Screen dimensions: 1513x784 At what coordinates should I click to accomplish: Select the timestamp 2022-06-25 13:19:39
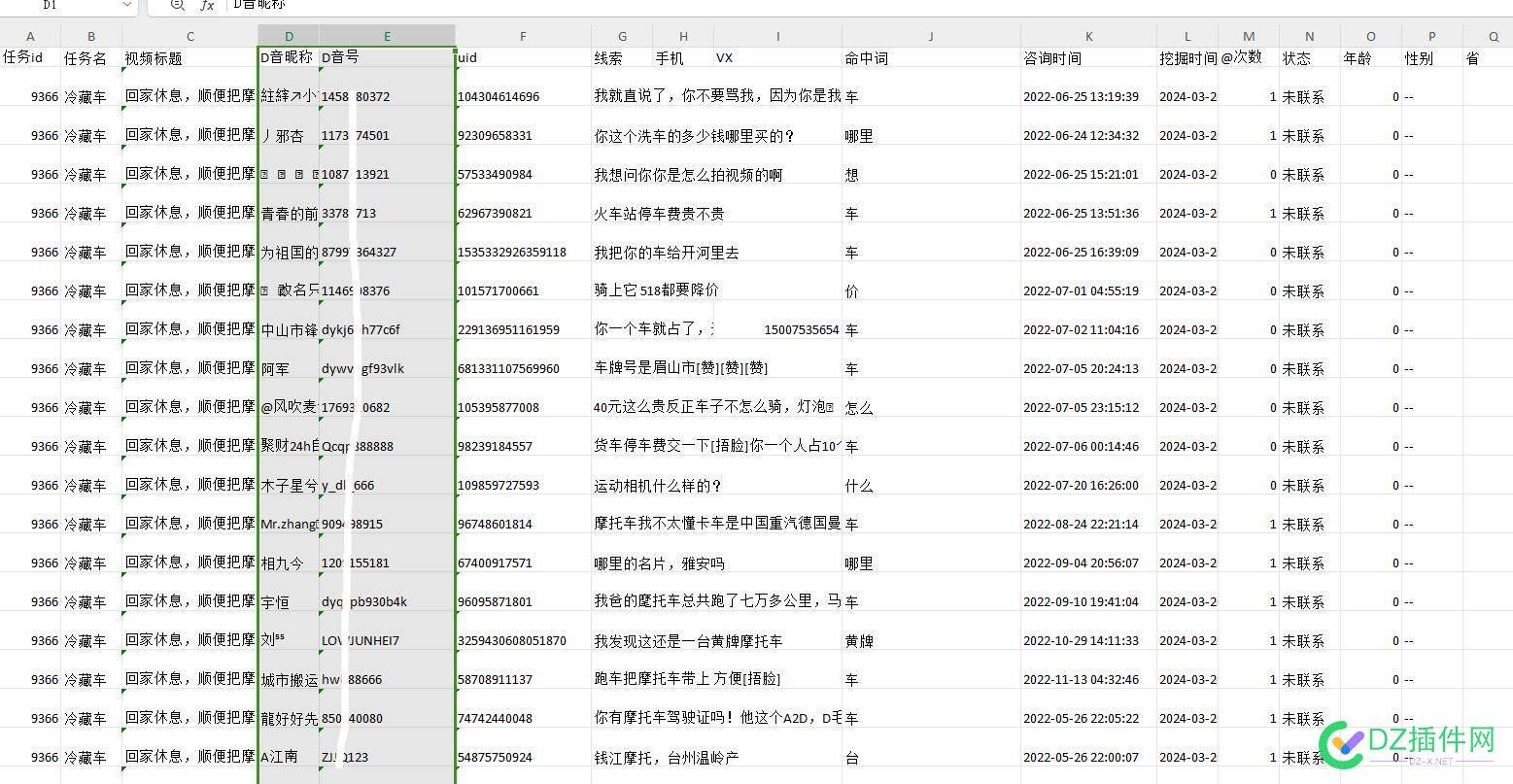(x=1088, y=86)
